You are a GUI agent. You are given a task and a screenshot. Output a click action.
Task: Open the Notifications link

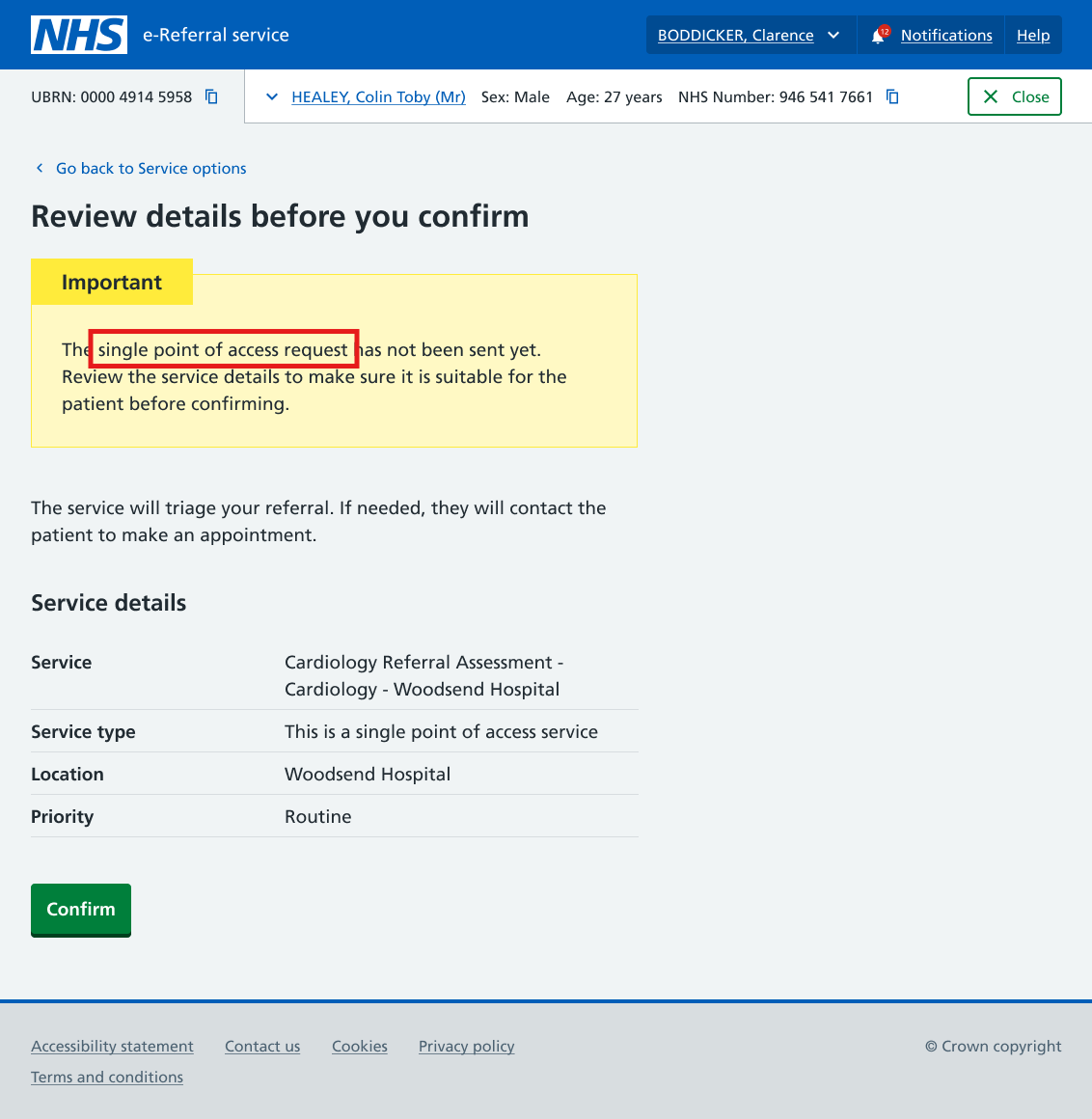[x=946, y=35]
